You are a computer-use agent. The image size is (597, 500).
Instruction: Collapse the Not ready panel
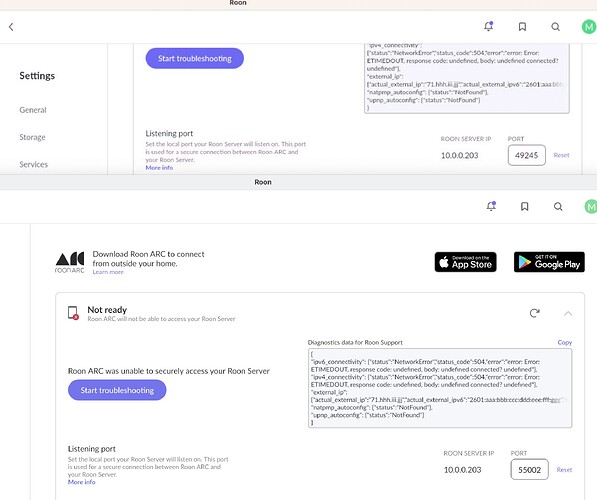click(x=568, y=313)
